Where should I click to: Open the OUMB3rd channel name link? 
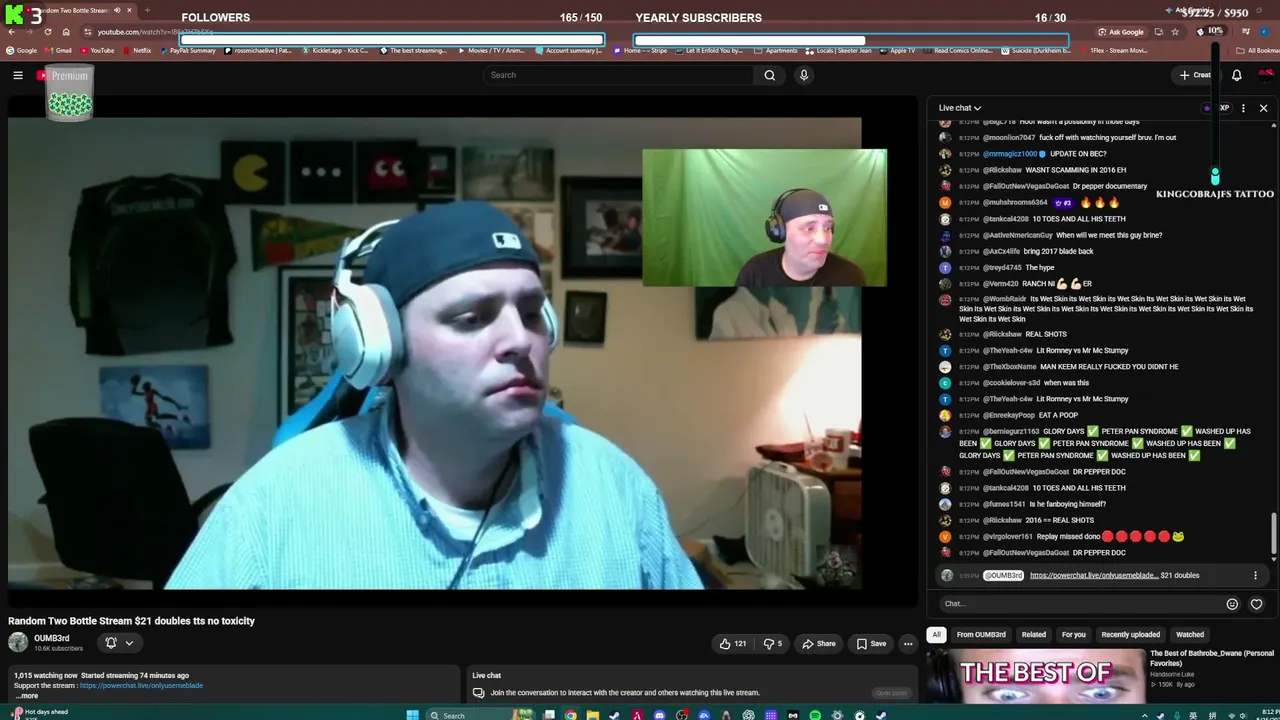point(52,638)
